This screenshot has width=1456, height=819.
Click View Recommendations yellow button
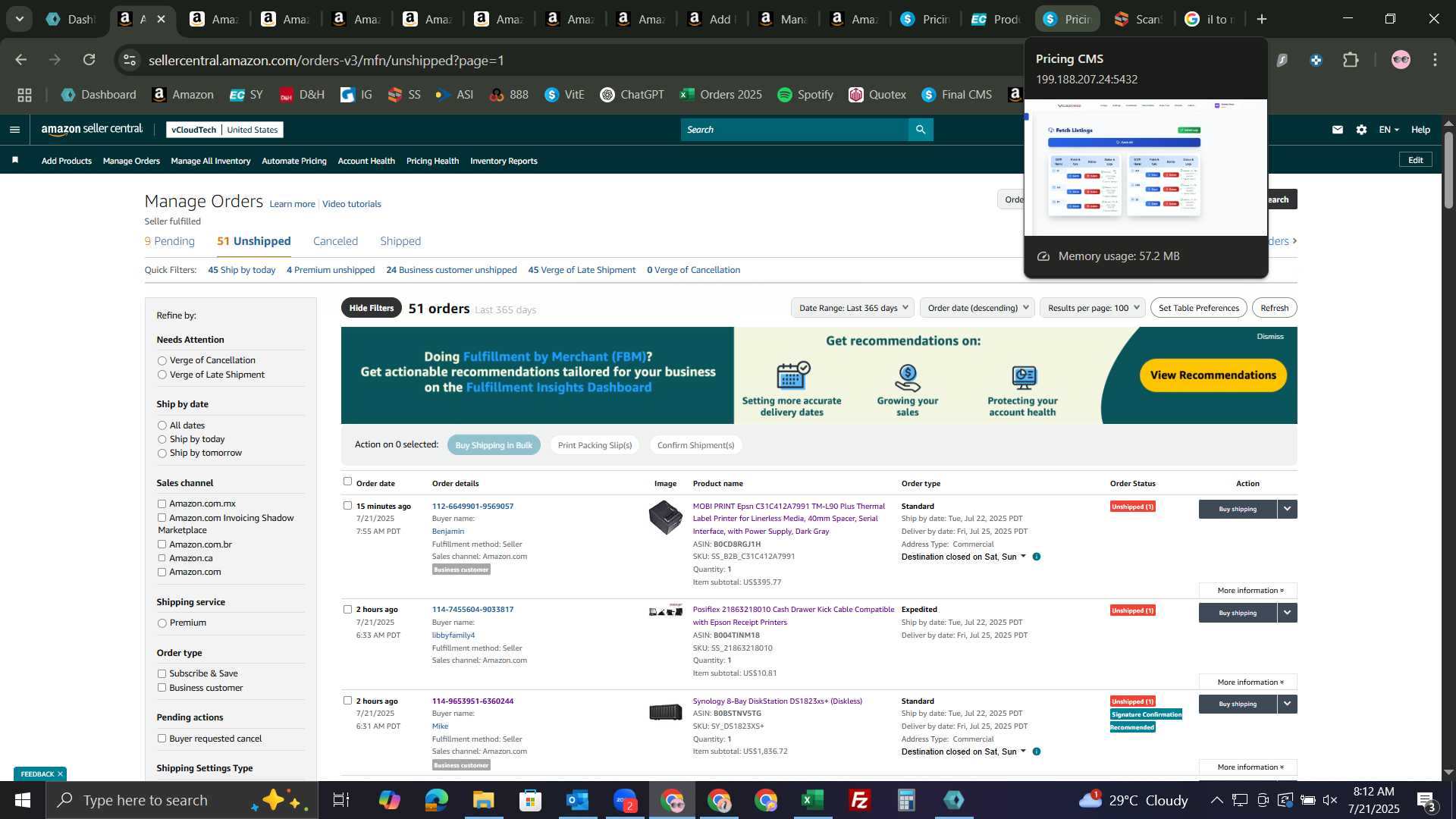tap(1213, 375)
